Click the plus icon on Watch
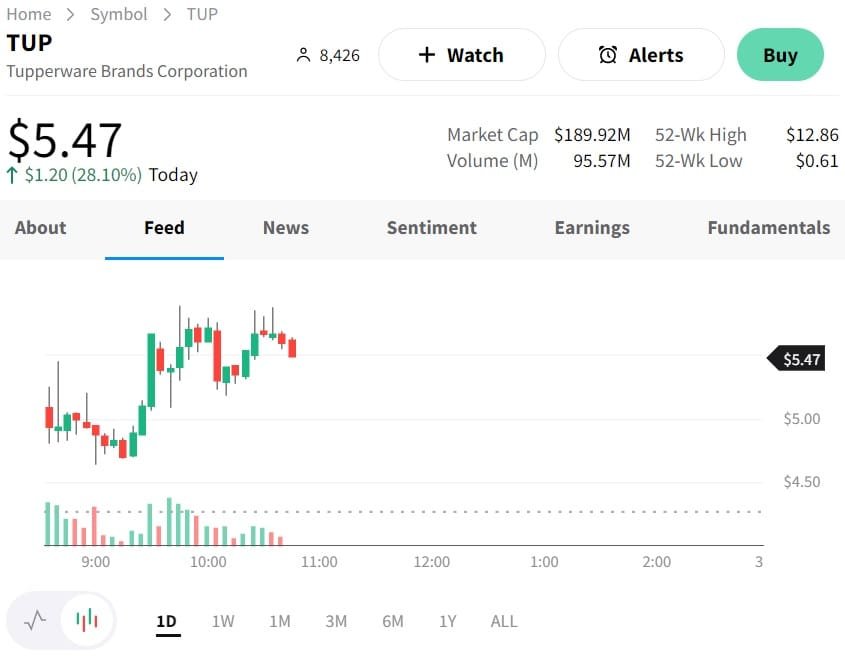 click(x=427, y=55)
